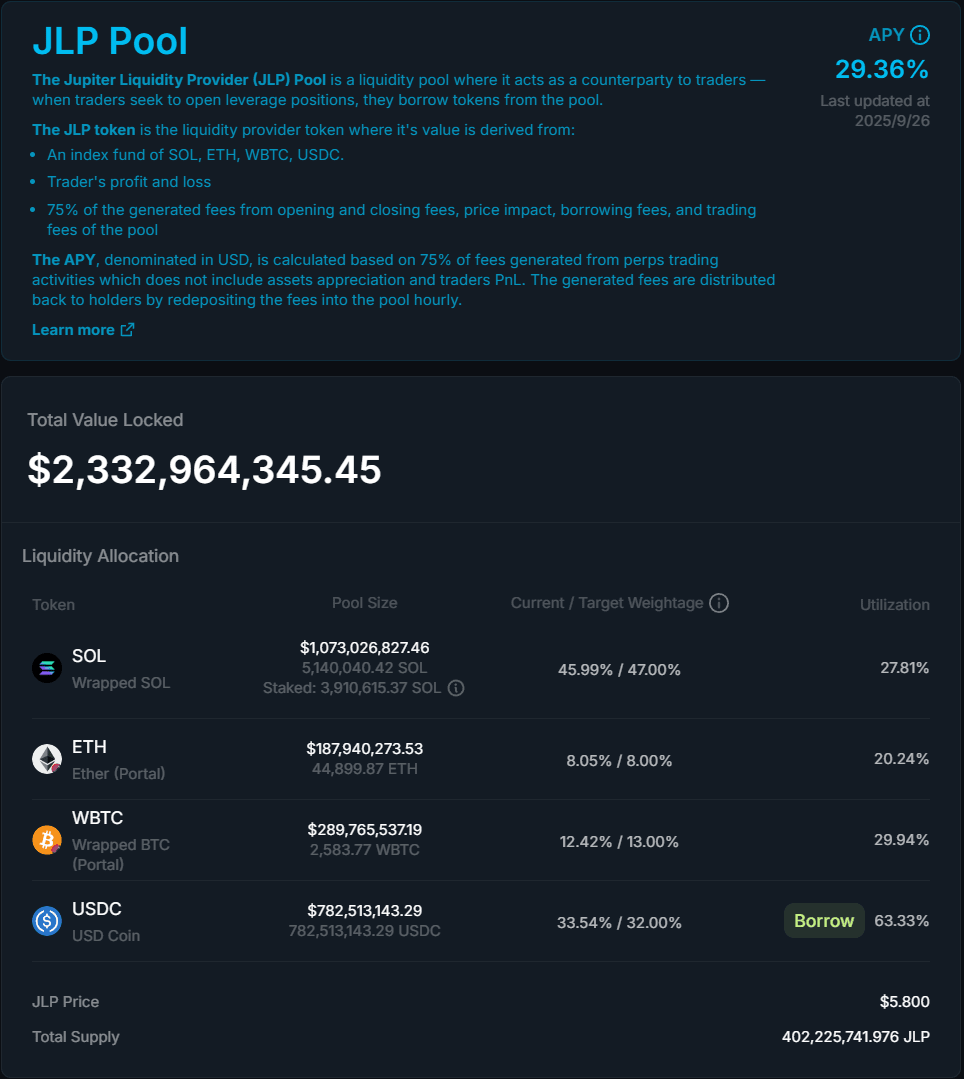Click the USDC token logo
964x1079 pixels.
pyautogui.click(x=47, y=921)
